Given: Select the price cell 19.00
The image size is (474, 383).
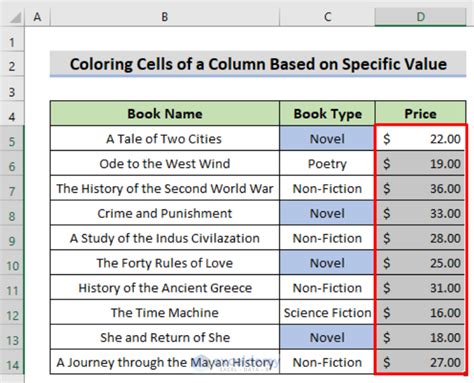Looking at the screenshot, I should 420,163.
